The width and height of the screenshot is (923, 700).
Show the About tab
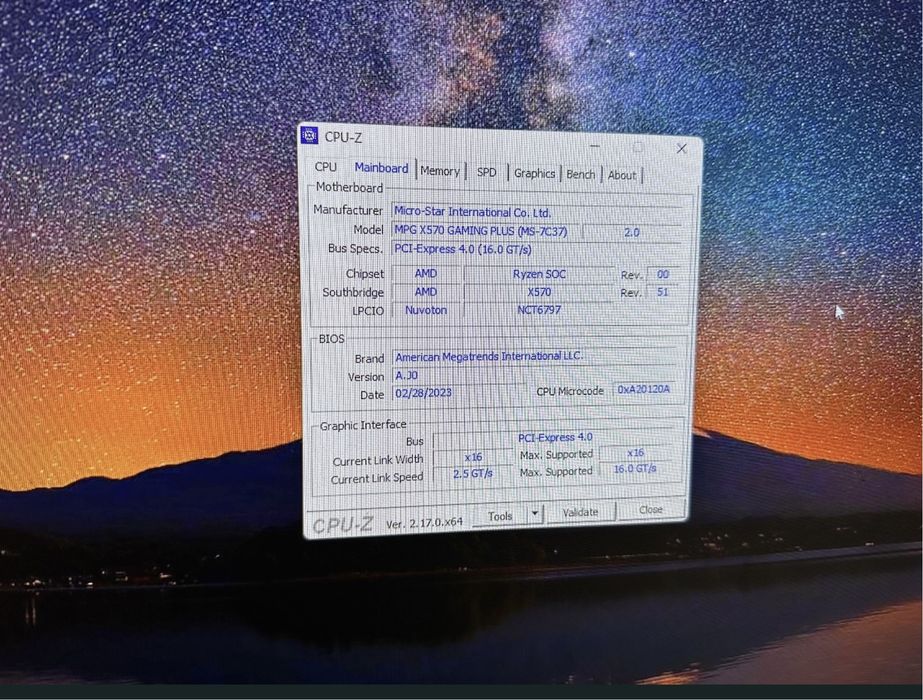[x=622, y=175]
